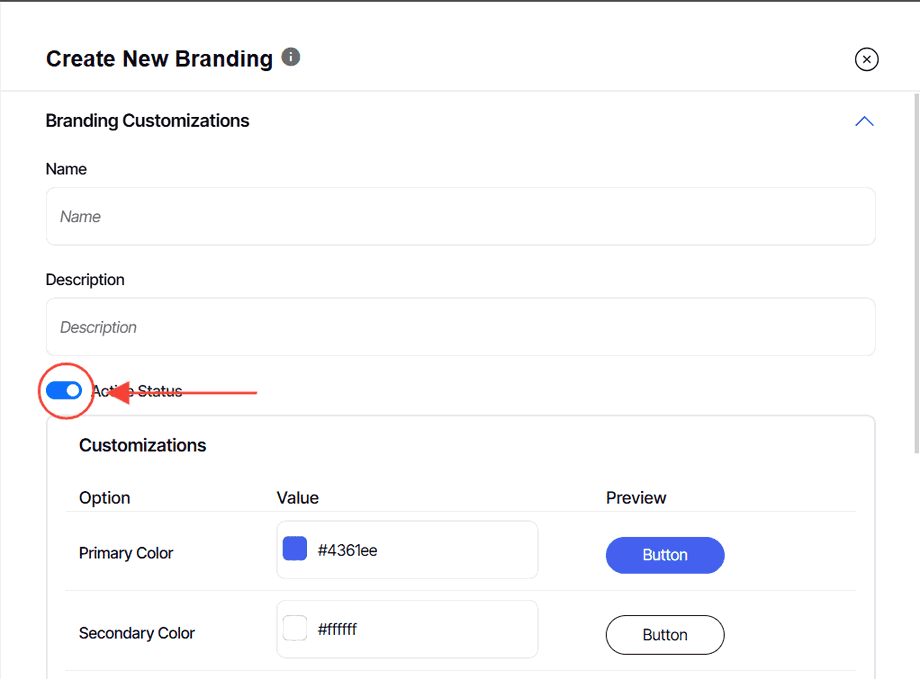The width and height of the screenshot is (920, 679).
Task: Select the Option column header
Action: click(x=105, y=498)
